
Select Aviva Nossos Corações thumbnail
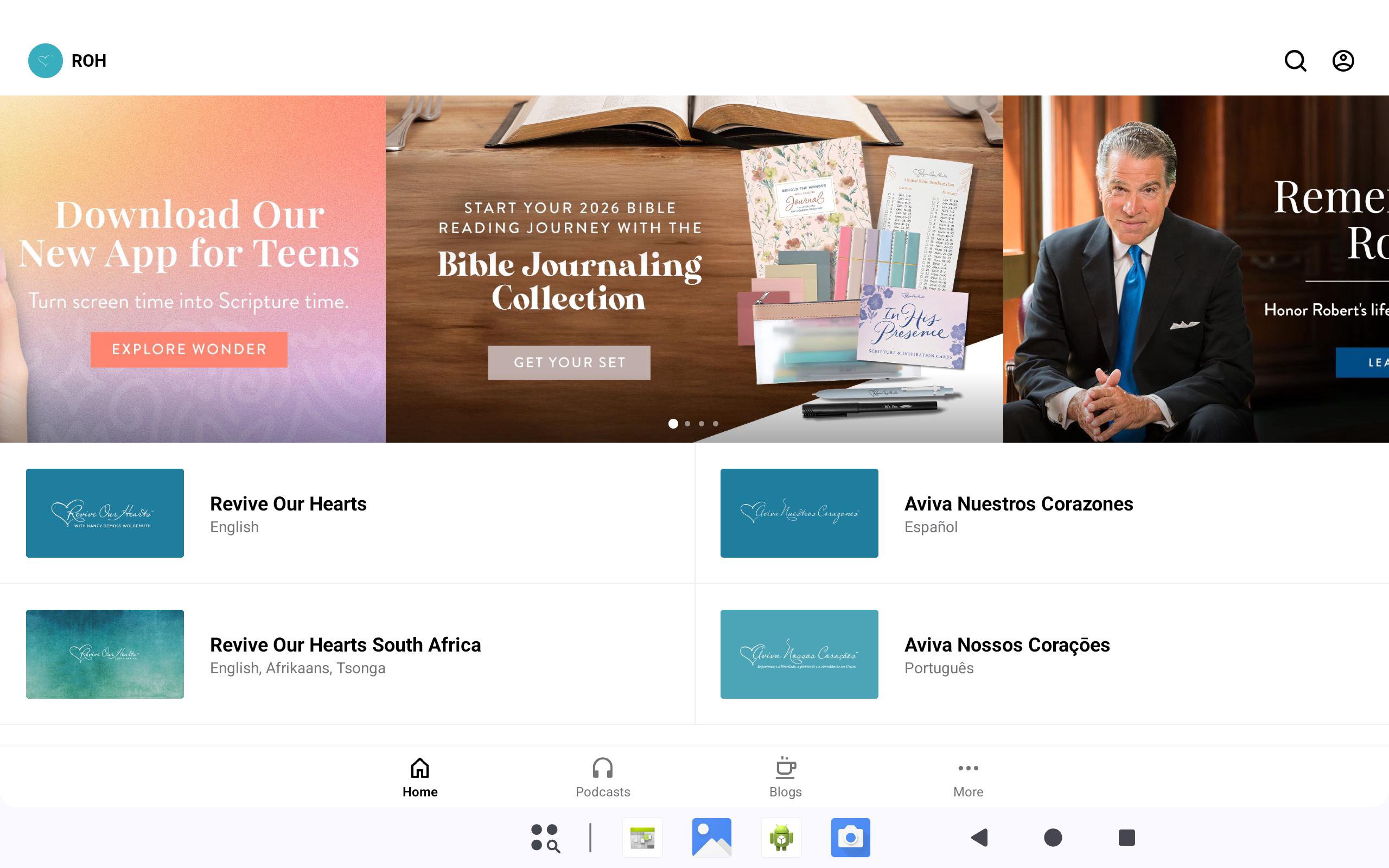(x=799, y=654)
